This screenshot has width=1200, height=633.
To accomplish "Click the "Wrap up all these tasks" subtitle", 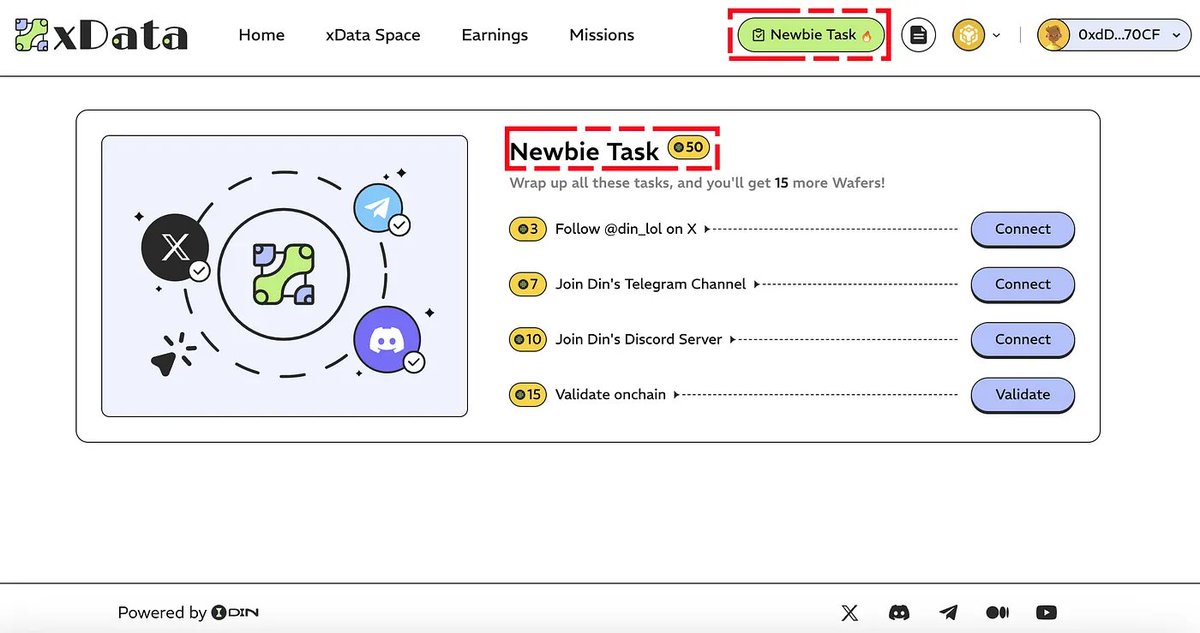I will pyautogui.click(x=697, y=183).
